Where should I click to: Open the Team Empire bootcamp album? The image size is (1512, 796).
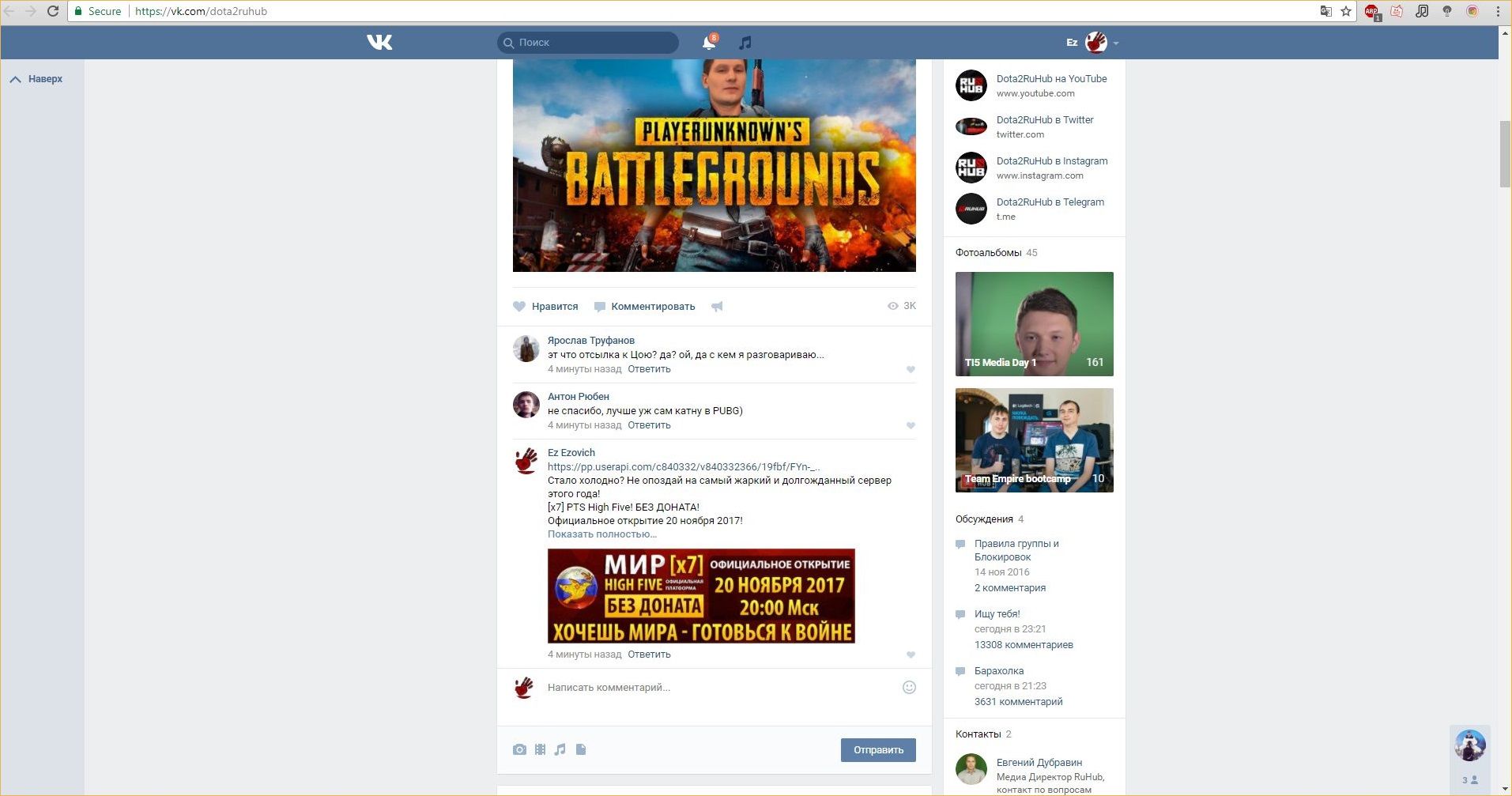1035,440
